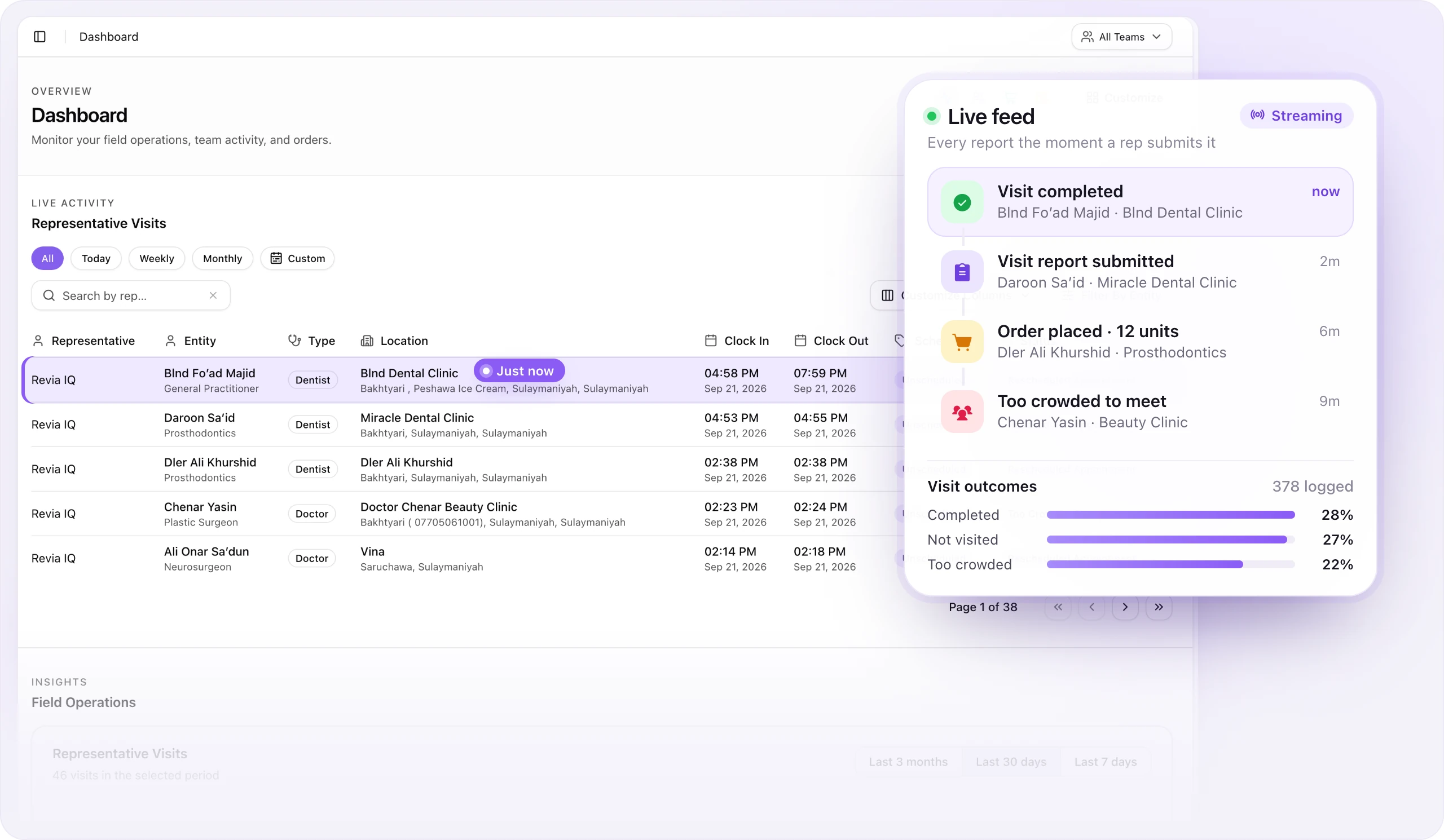Image resolution: width=1444 pixels, height=840 pixels.
Task: Click the clipboard Visit report submitted icon
Action: coord(962,272)
